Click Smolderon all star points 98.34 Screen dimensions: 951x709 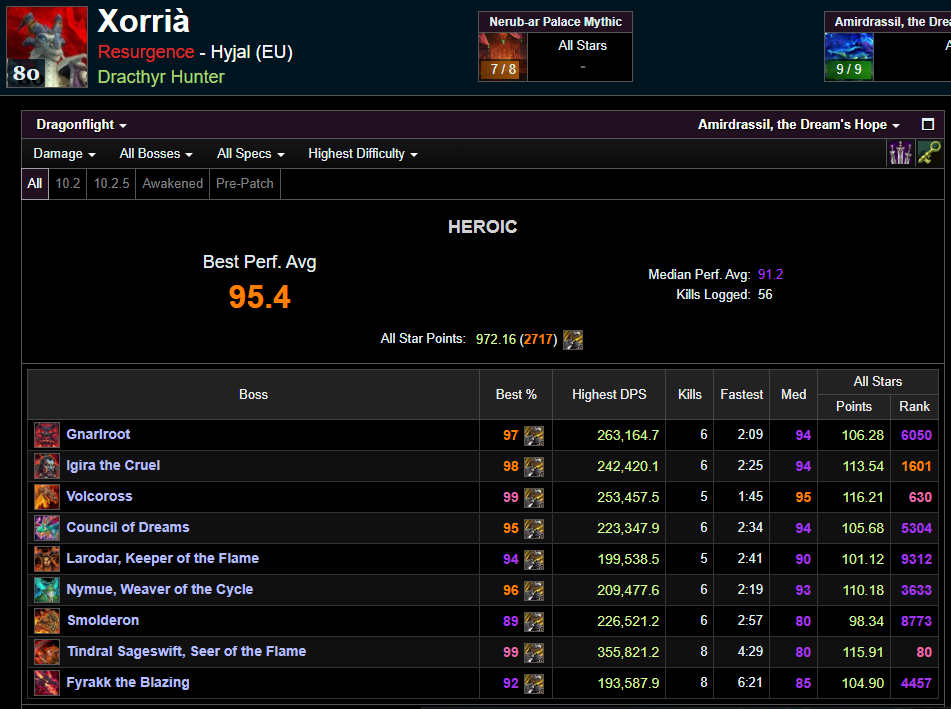866,621
